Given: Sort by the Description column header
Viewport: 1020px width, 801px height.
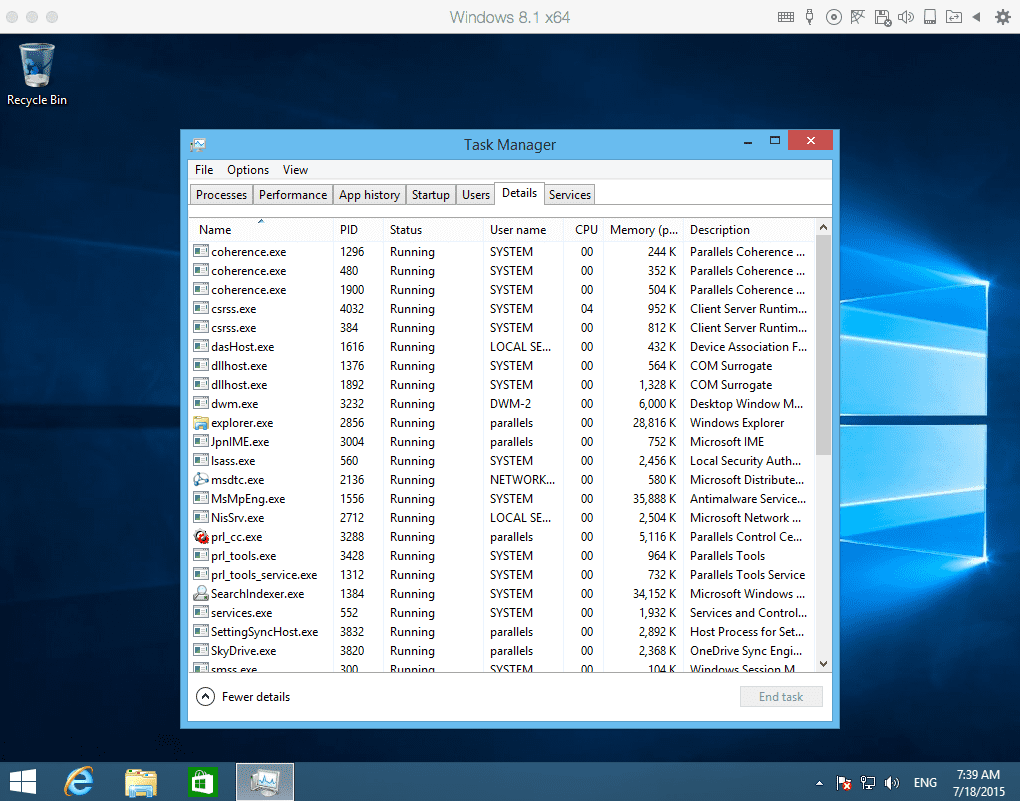Looking at the screenshot, I should (749, 230).
